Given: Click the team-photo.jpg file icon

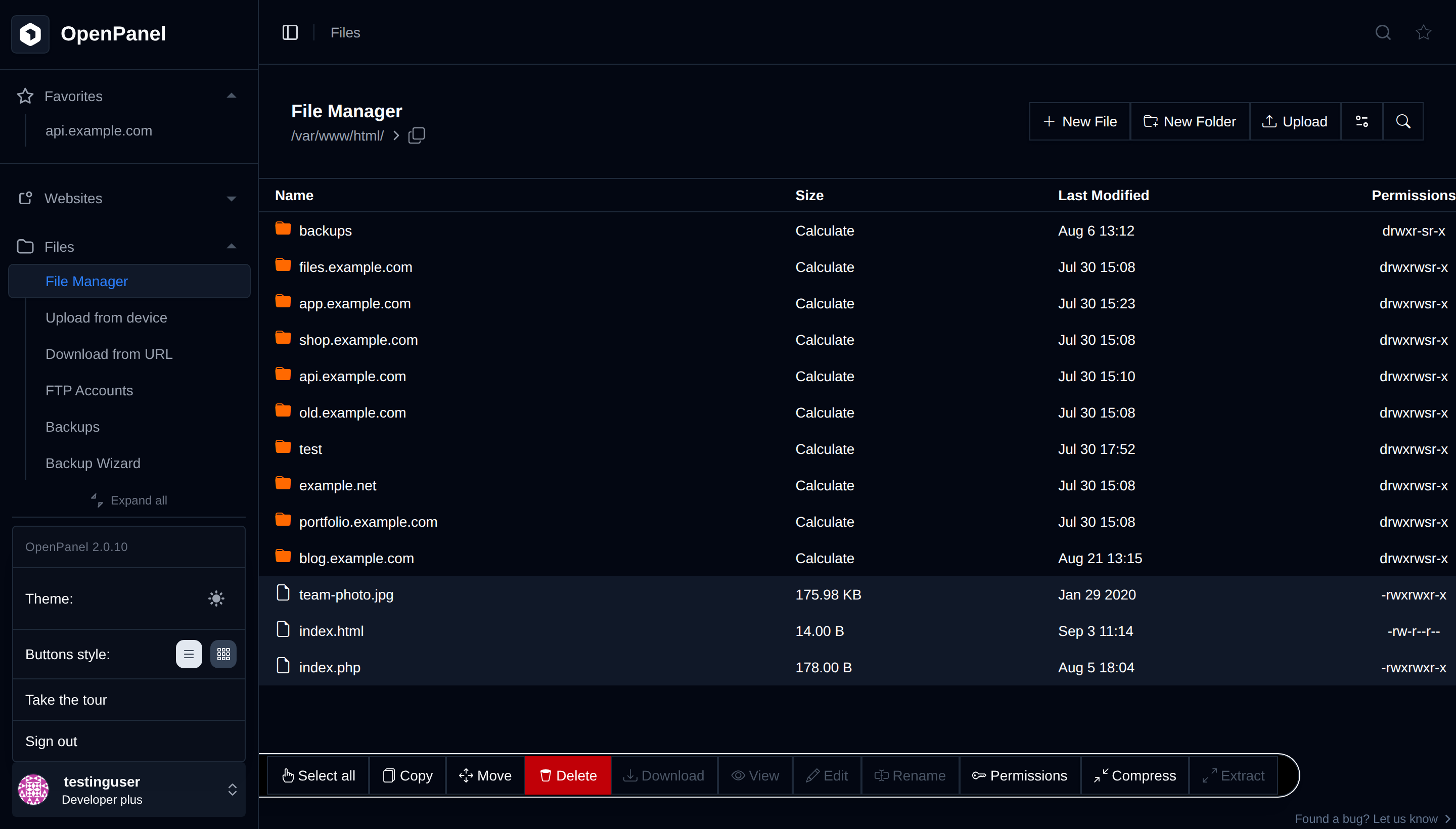Looking at the screenshot, I should click(x=283, y=593).
